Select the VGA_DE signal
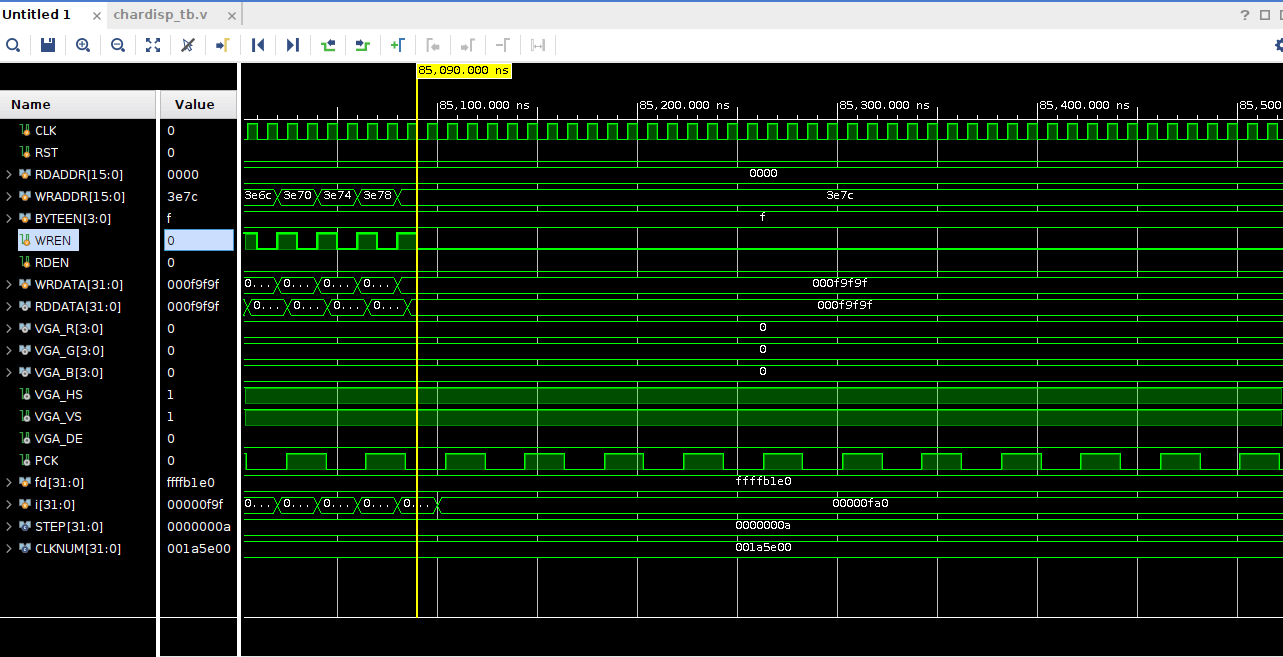 pos(58,438)
